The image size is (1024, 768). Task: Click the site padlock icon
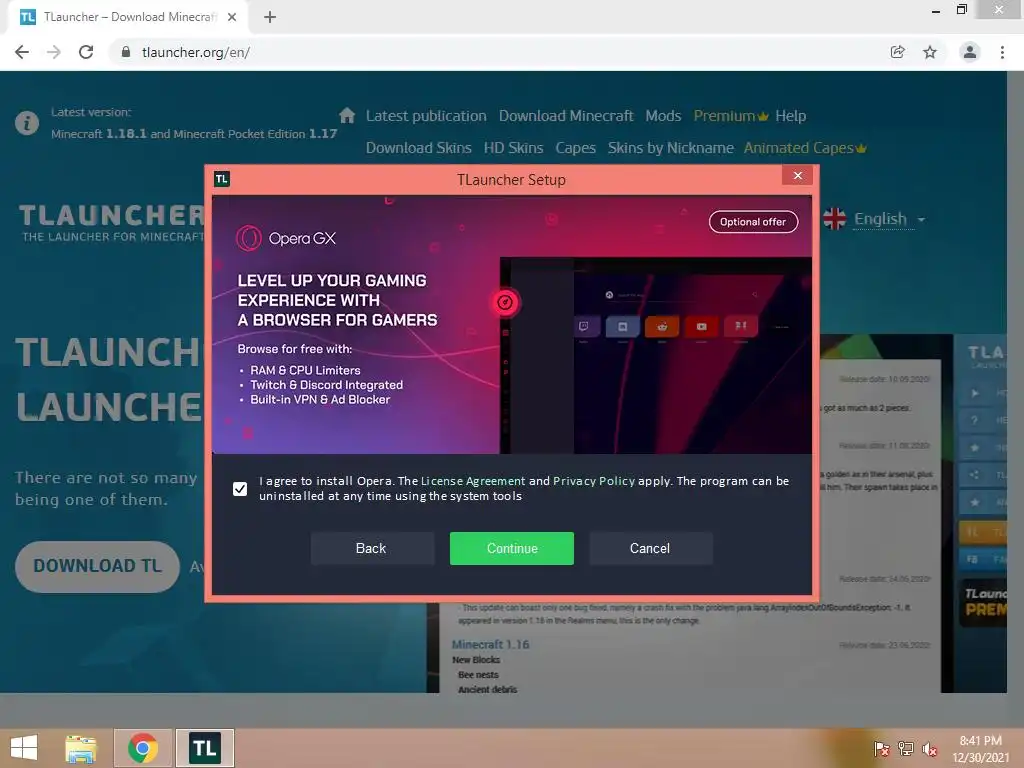tap(126, 52)
